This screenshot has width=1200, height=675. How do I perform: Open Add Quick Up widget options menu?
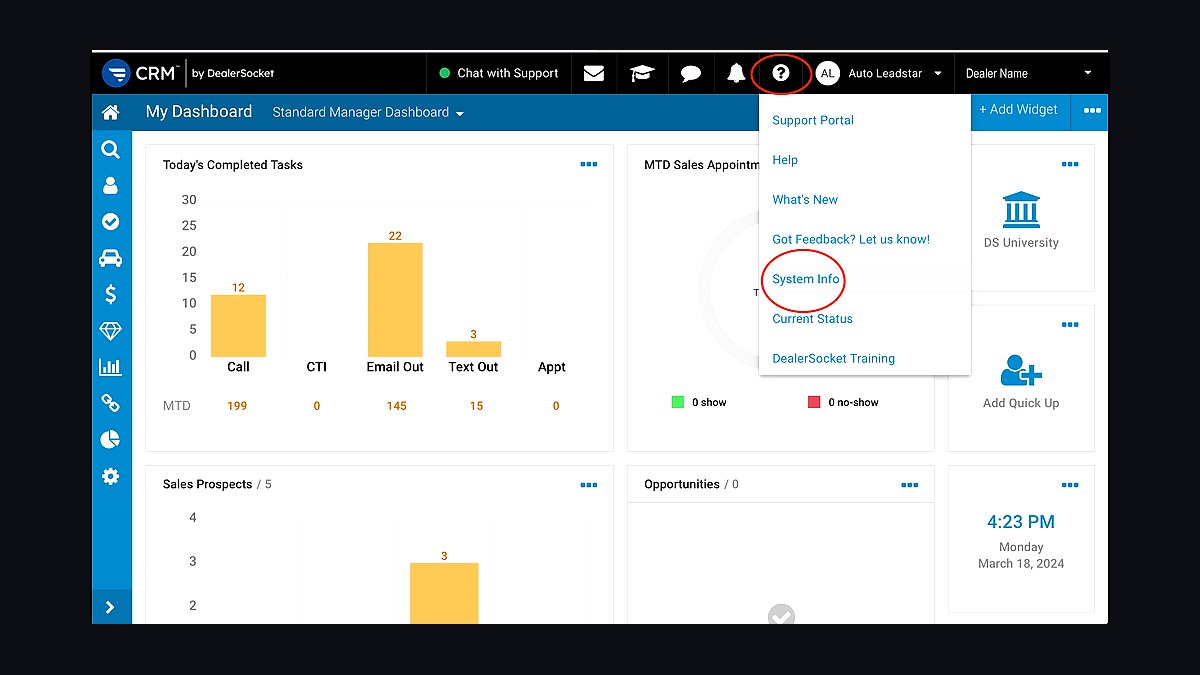click(1070, 325)
